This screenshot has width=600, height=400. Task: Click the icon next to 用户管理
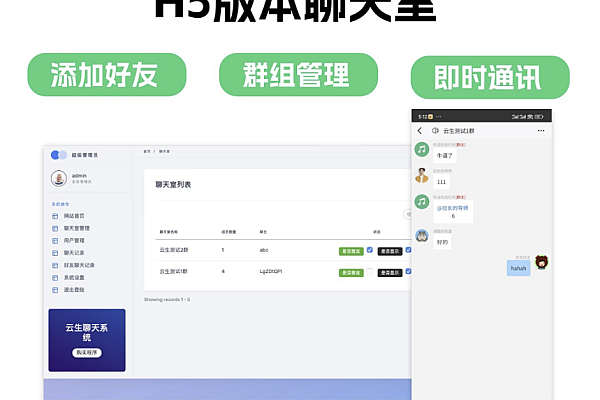coord(55,241)
